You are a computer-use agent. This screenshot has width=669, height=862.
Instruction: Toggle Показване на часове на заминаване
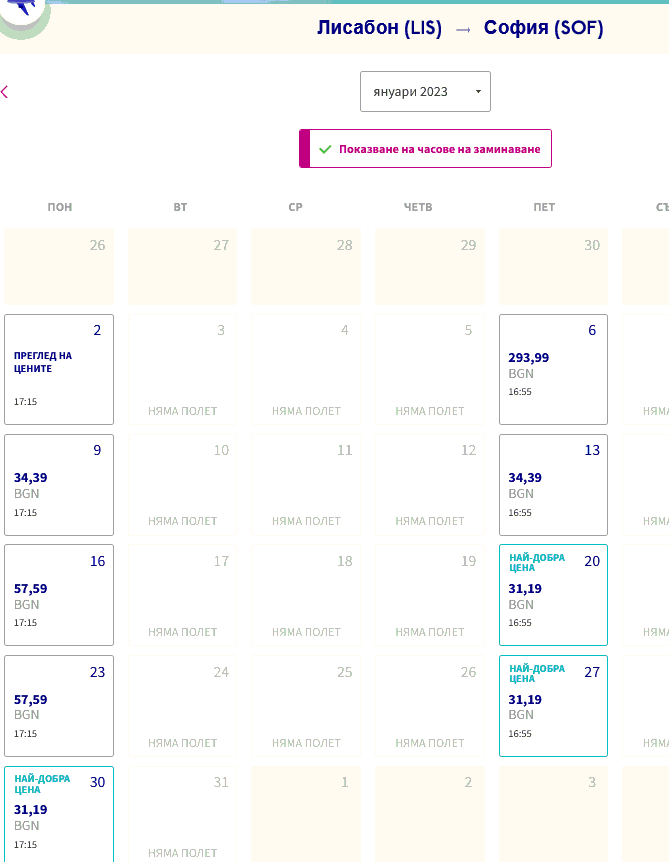pyautogui.click(x=425, y=149)
